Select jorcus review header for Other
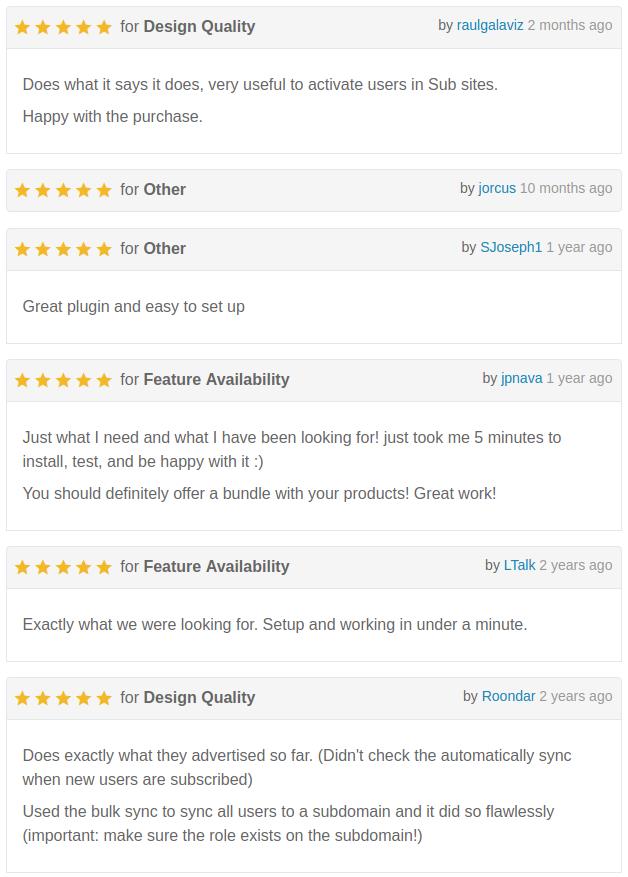Screen dimensions: 628x877 [314, 190]
